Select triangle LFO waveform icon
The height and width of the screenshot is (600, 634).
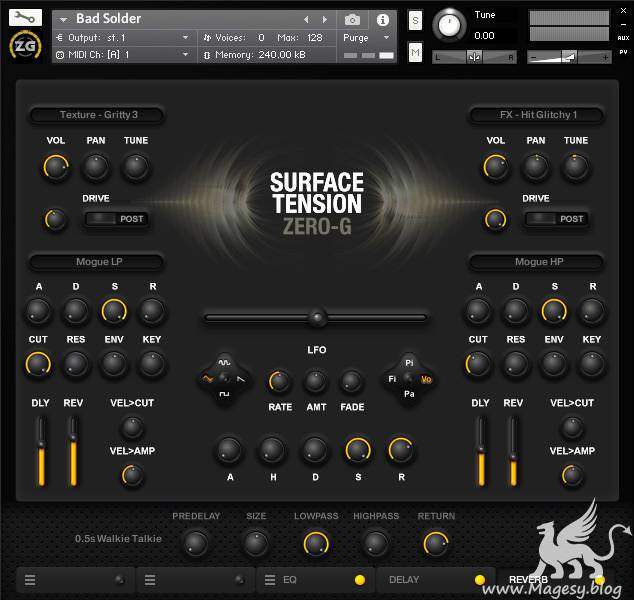208,379
